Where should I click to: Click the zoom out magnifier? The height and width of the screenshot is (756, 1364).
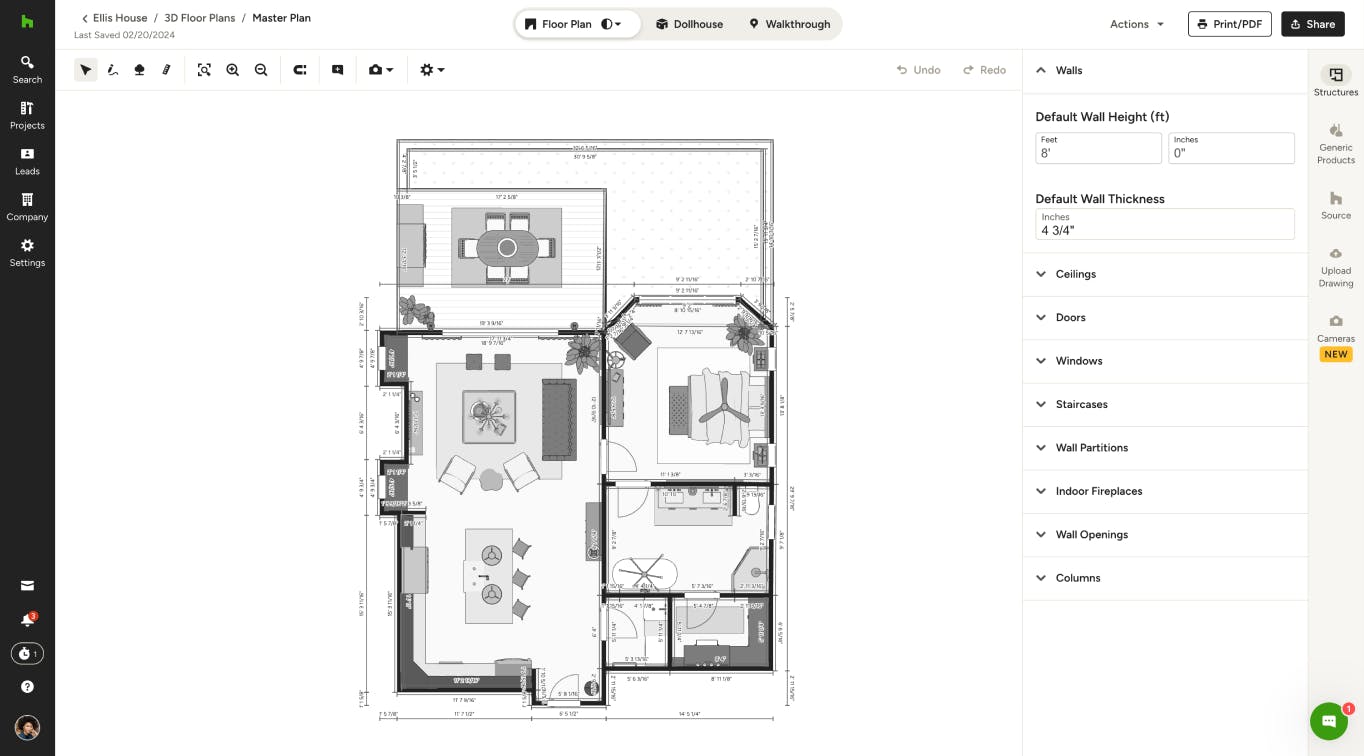click(261, 70)
